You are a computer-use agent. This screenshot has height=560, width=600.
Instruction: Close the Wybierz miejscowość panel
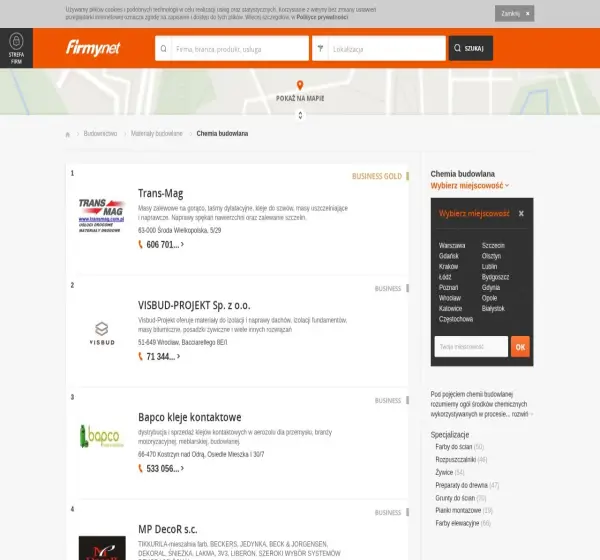tap(521, 214)
